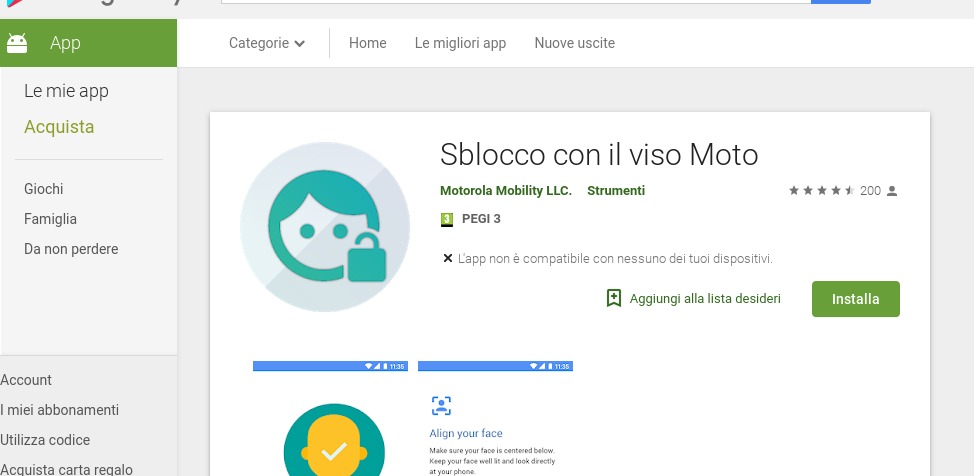Click the wishlist bookmark icon

tap(614, 298)
